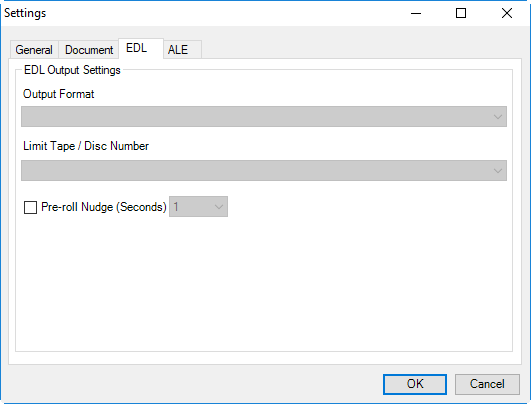Confirm settings with the OK button
This screenshot has width=531, height=404.
(x=415, y=384)
